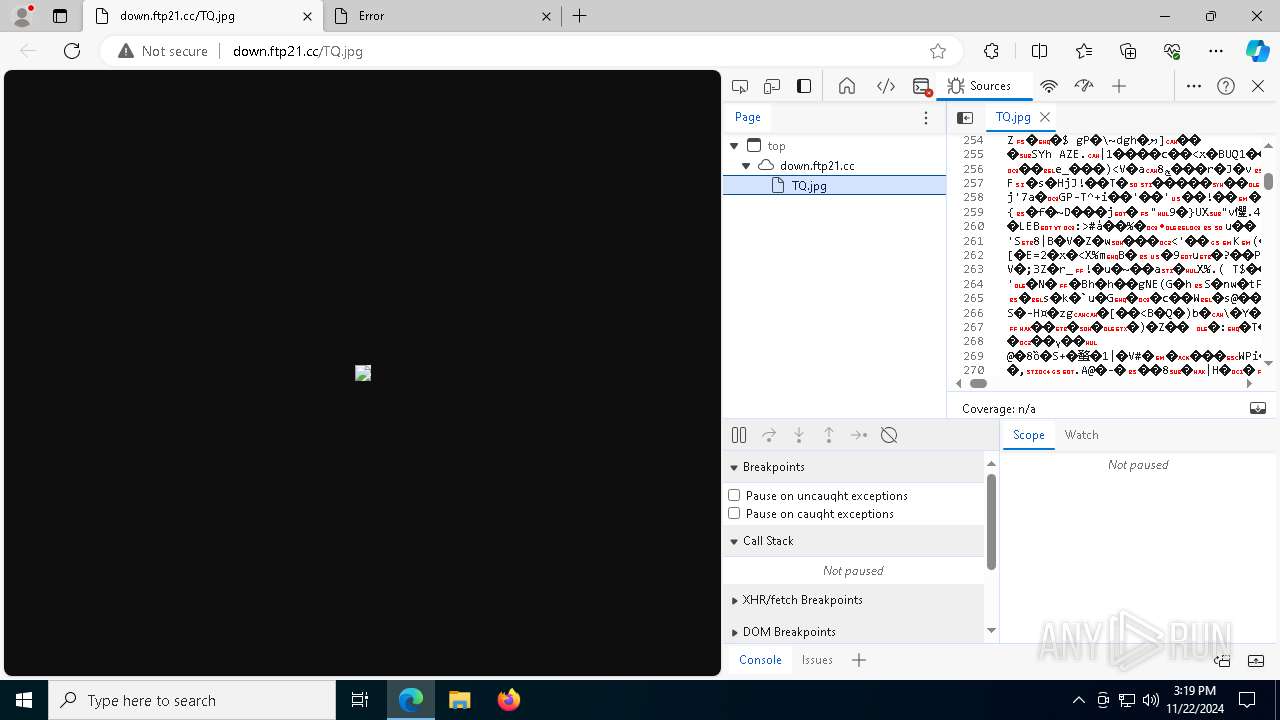Open the Console drawer tab
Screen dimensions: 1280x720
coord(760,660)
